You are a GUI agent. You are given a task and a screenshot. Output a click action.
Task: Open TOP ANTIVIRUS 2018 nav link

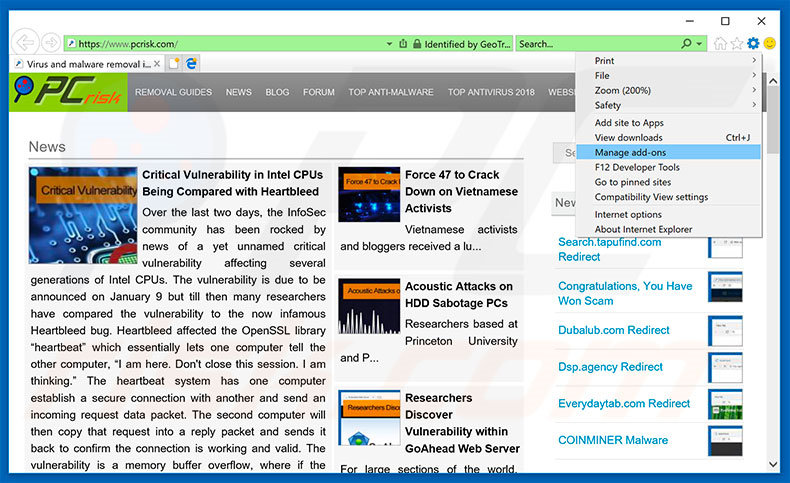pyautogui.click(x=491, y=92)
